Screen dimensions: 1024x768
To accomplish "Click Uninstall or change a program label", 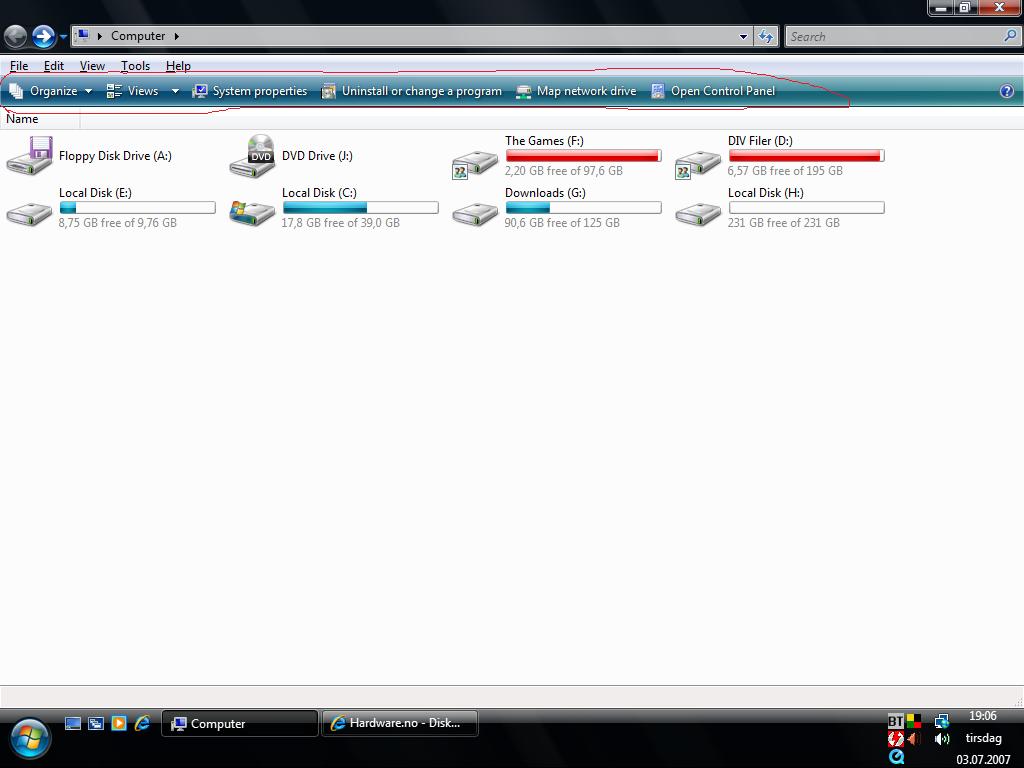I will (422, 91).
